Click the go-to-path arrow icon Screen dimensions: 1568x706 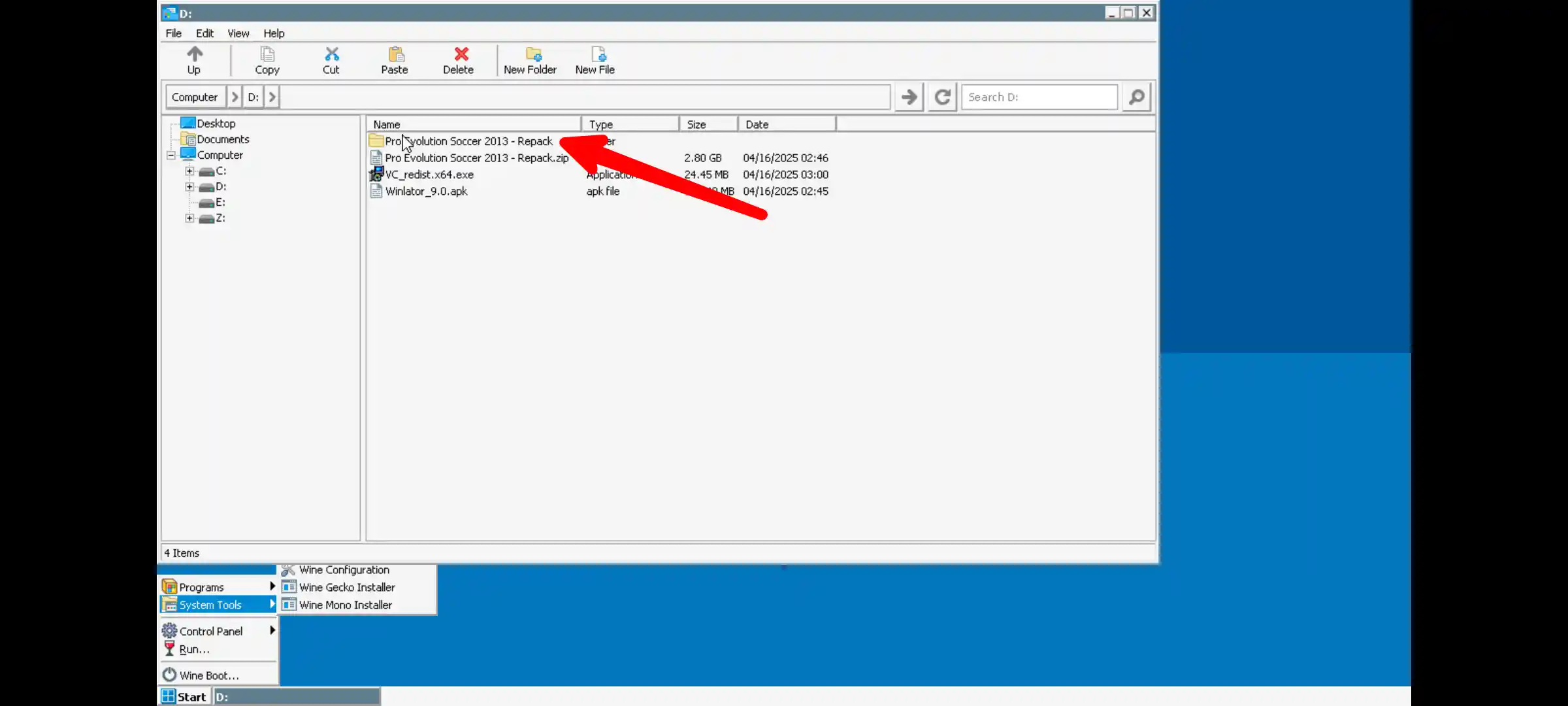[908, 96]
